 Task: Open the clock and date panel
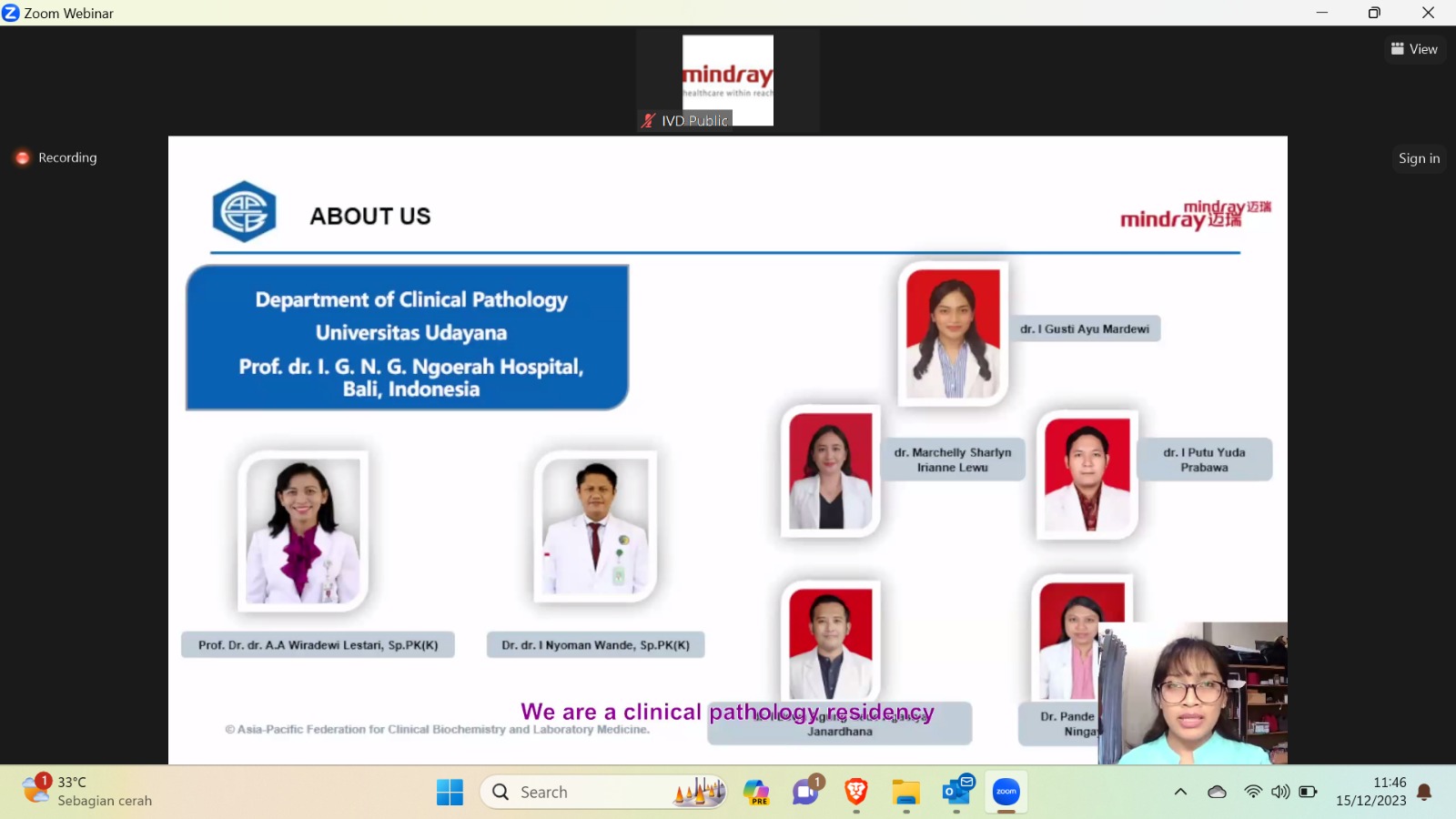(x=1370, y=792)
